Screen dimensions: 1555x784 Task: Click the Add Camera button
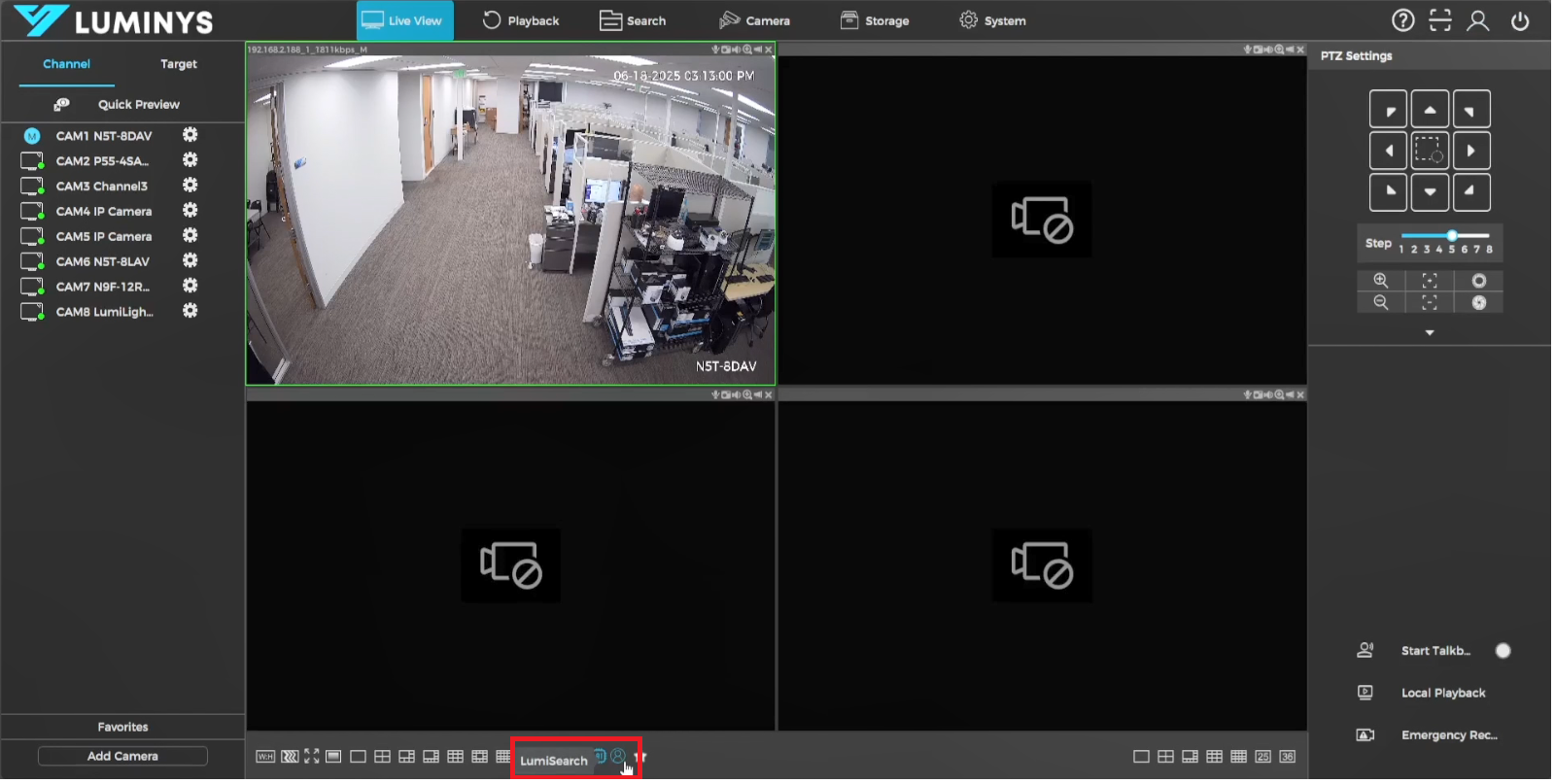[x=122, y=756]
